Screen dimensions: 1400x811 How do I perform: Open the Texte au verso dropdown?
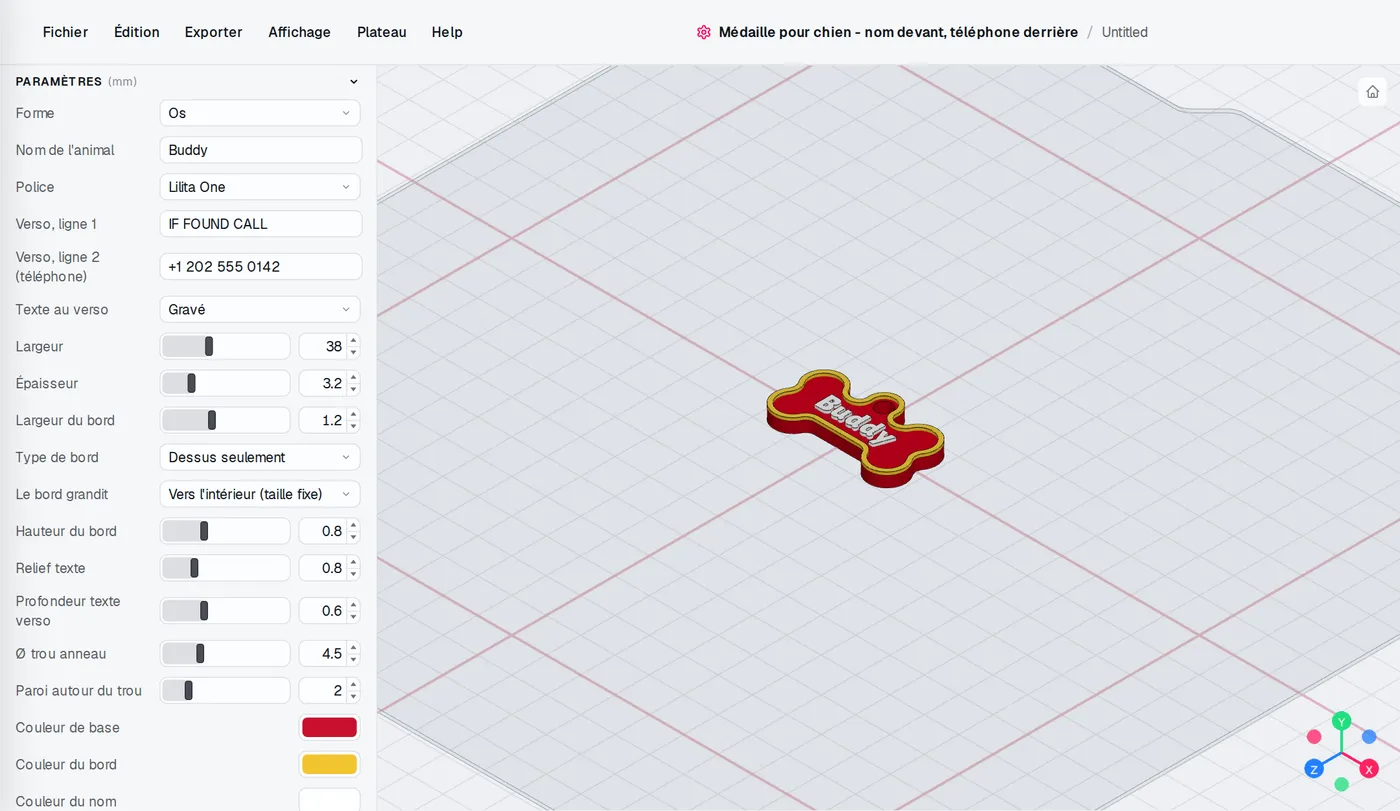260,310
